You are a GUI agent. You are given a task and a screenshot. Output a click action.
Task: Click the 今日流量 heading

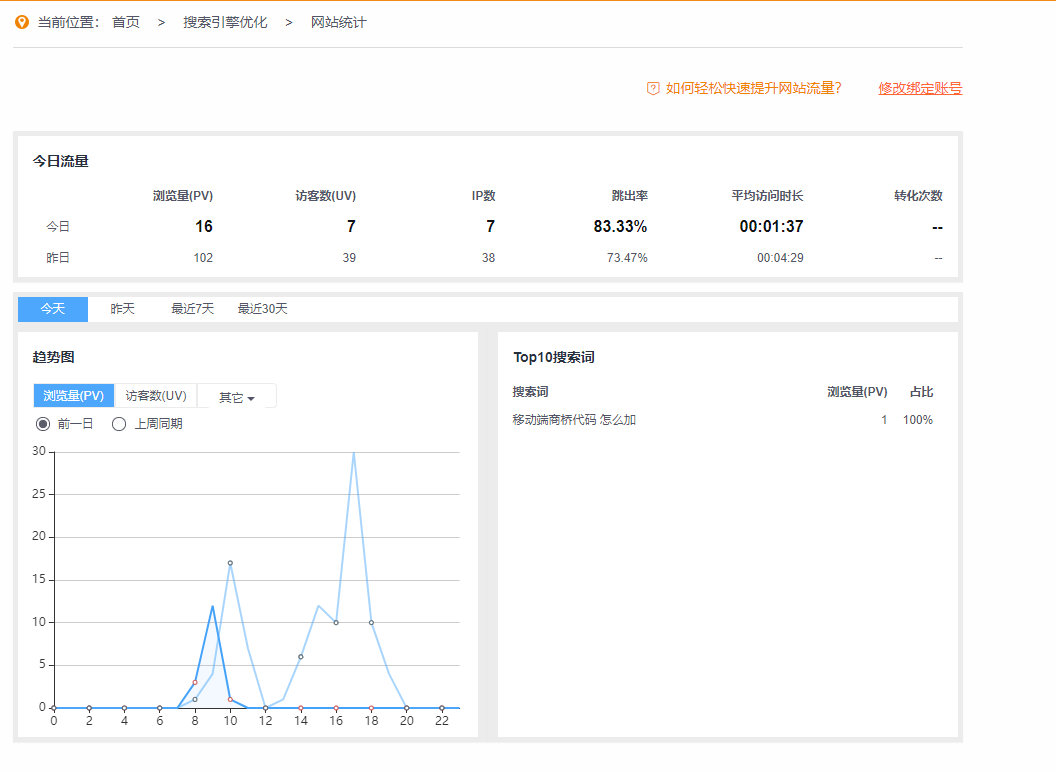61,162
